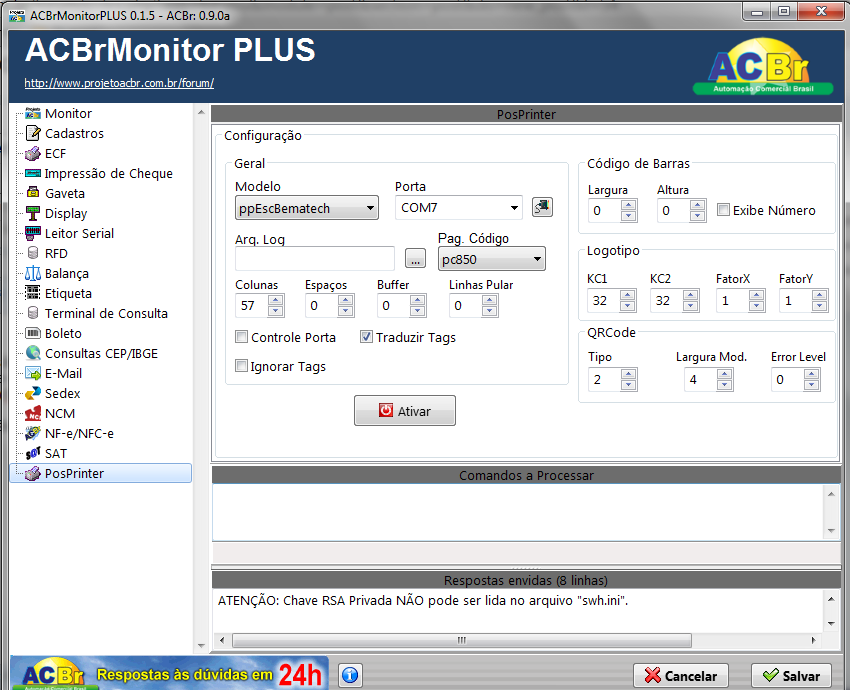850x690 pixels.
Task: Open the Cadastros section icon
Action: 33,133
